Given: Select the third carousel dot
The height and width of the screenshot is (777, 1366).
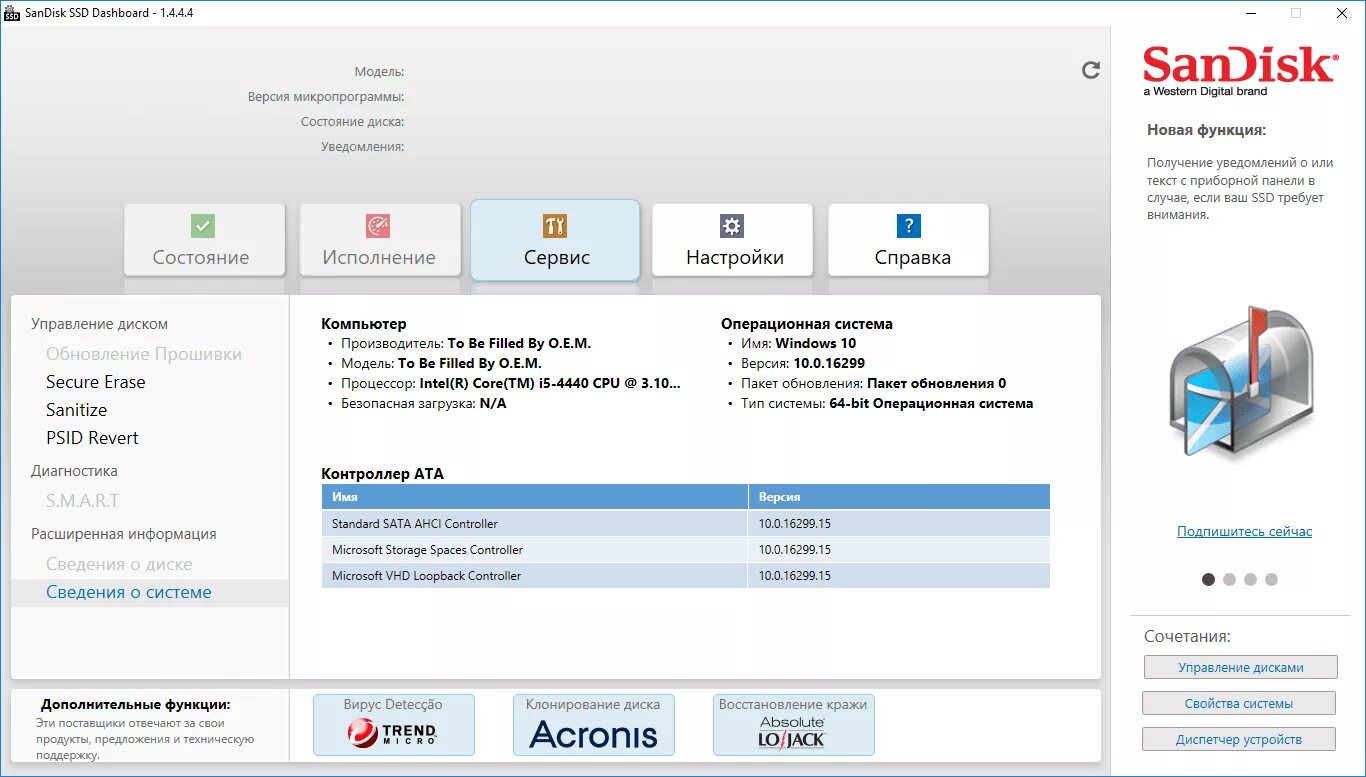Looking at the screenshot, I should (1250, 579).
